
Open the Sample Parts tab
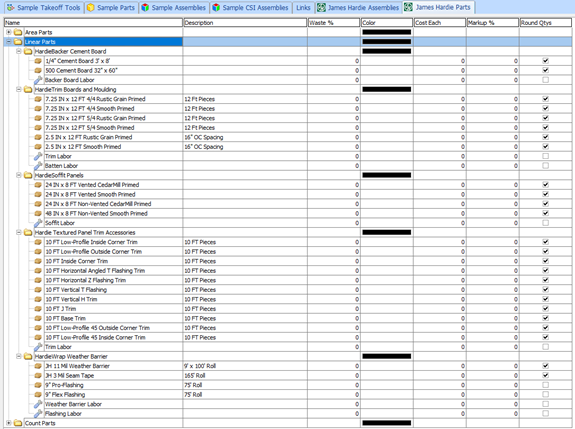[111, 8]
